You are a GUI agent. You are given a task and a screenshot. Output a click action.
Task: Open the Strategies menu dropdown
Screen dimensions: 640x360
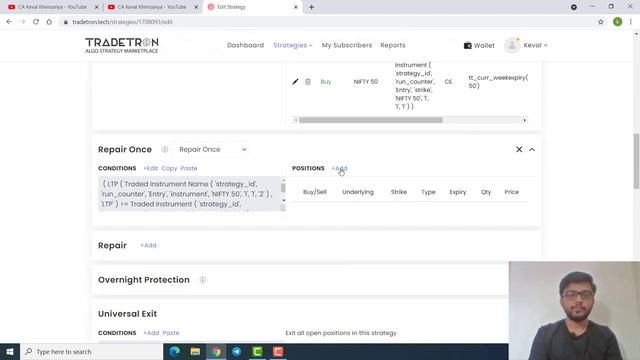(x=293, y=45)
